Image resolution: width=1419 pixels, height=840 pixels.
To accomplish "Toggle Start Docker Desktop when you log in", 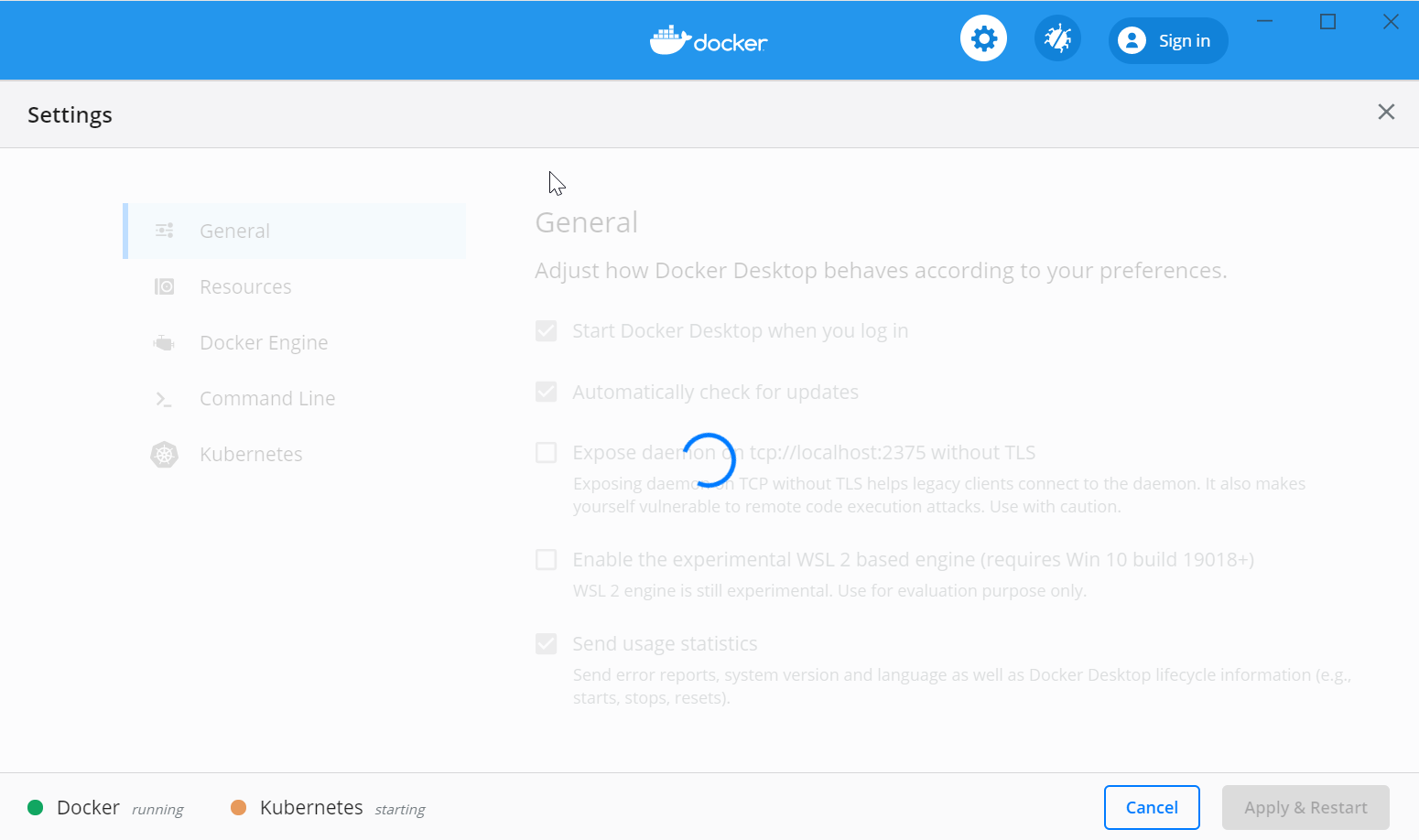I will coord(546,330).
